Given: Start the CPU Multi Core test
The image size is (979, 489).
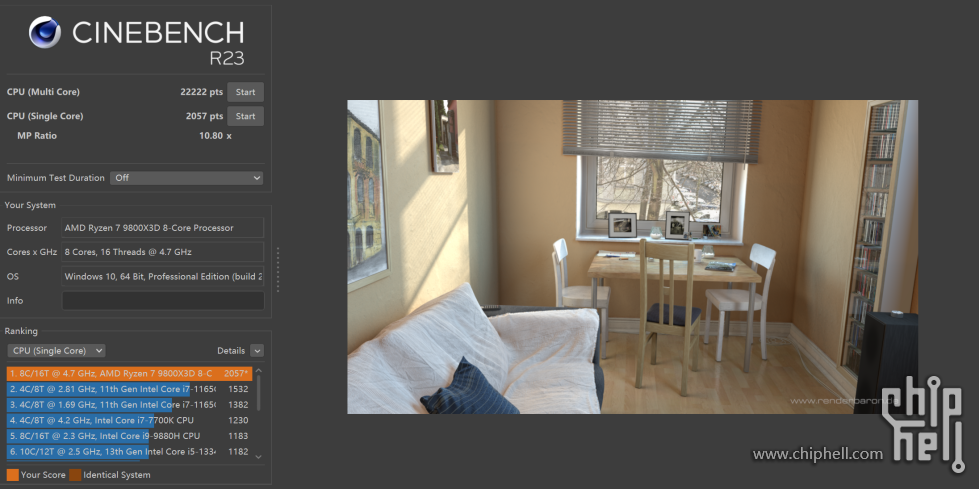Looking at the screenshot, I should [245, 92].
